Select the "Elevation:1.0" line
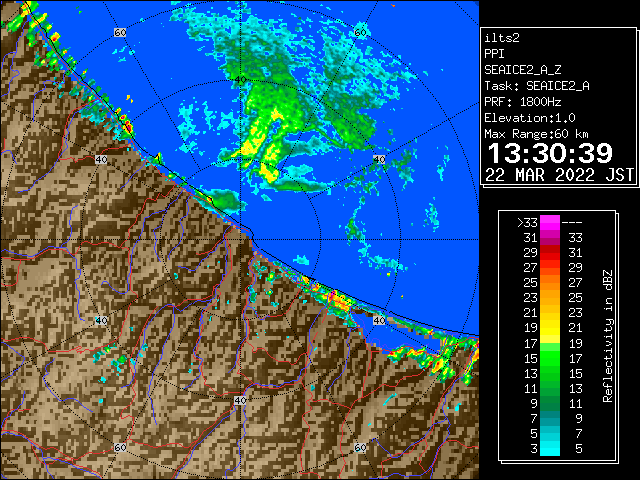640x480 pixels. coord(530,118)
